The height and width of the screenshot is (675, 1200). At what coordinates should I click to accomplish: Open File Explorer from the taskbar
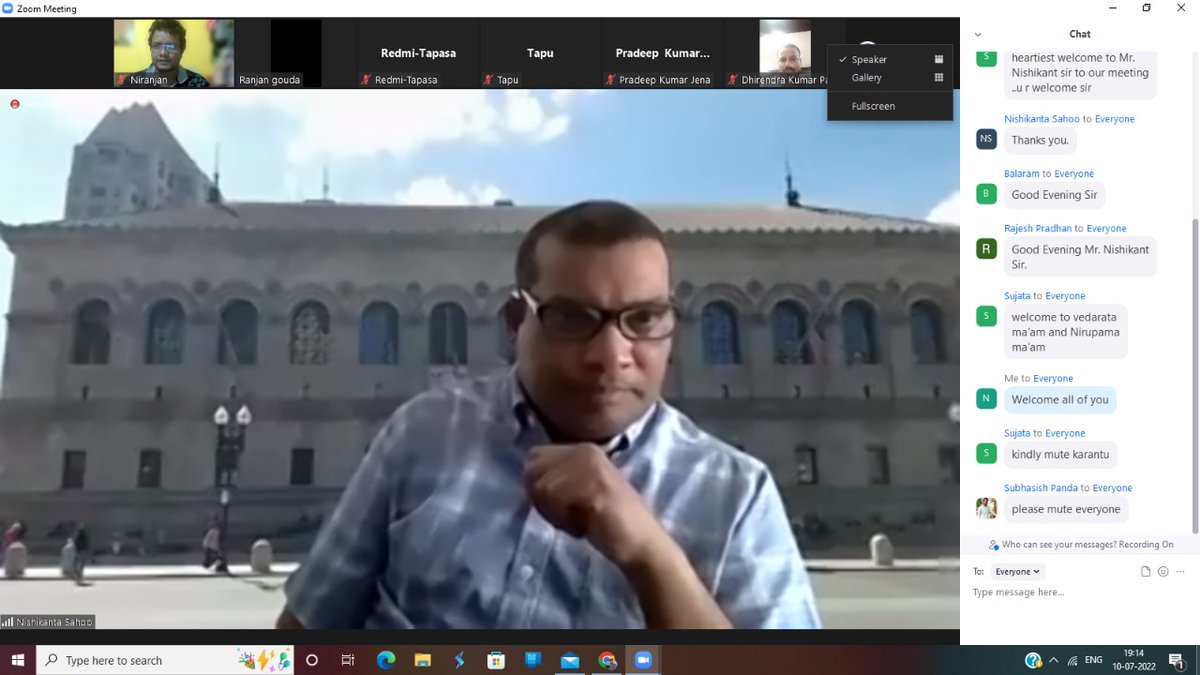point(423,660)
